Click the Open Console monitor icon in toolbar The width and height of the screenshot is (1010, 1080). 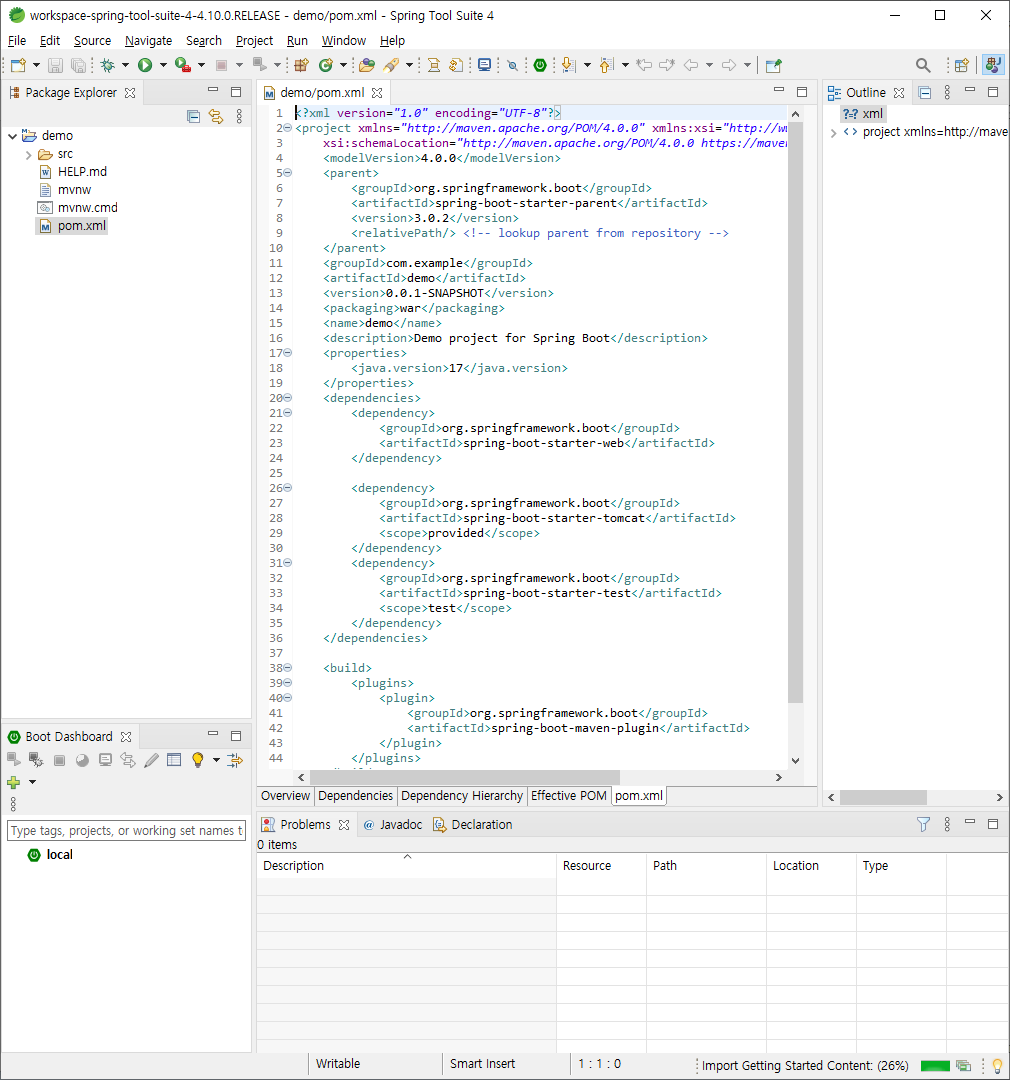(x=485, y=65)
